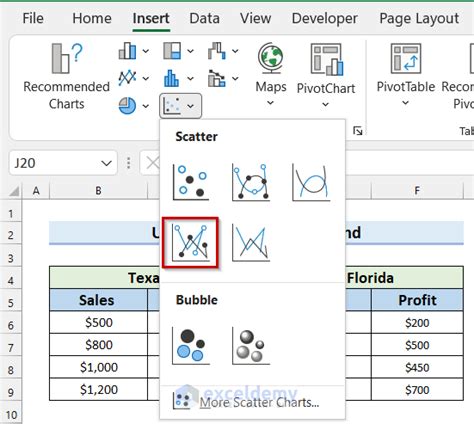Viewport: 474px width, 424px height.
Task: Click the Select All corner triangle
Action: tap(14, 191)
